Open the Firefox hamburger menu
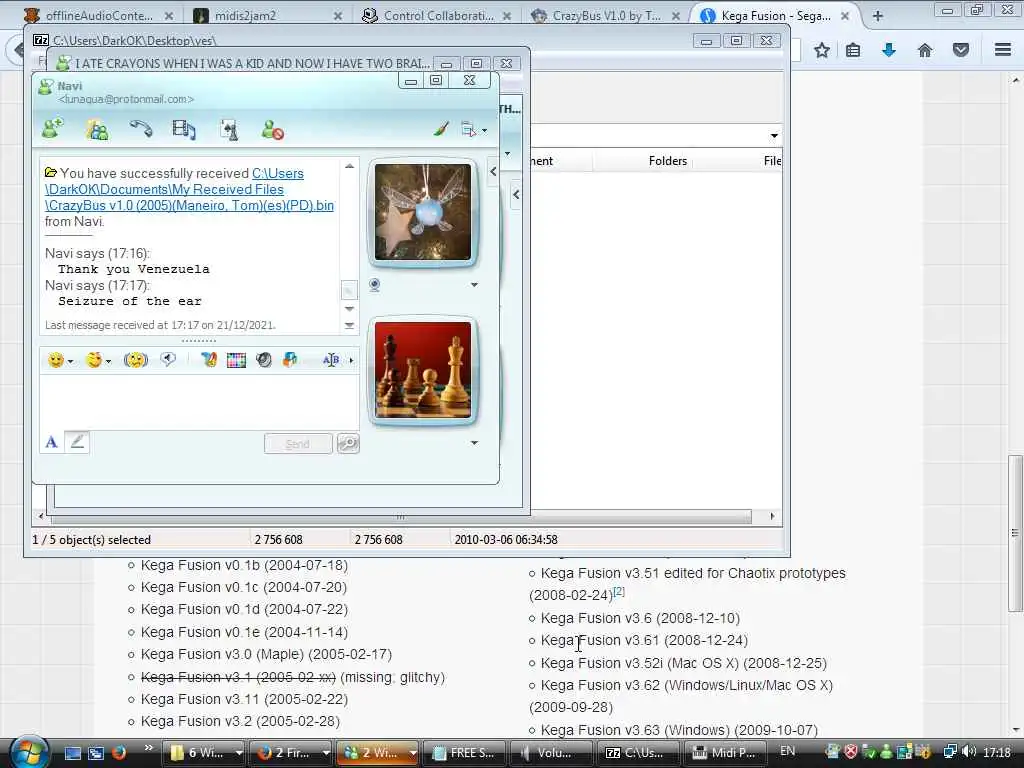 click(x=1003, y=50)
